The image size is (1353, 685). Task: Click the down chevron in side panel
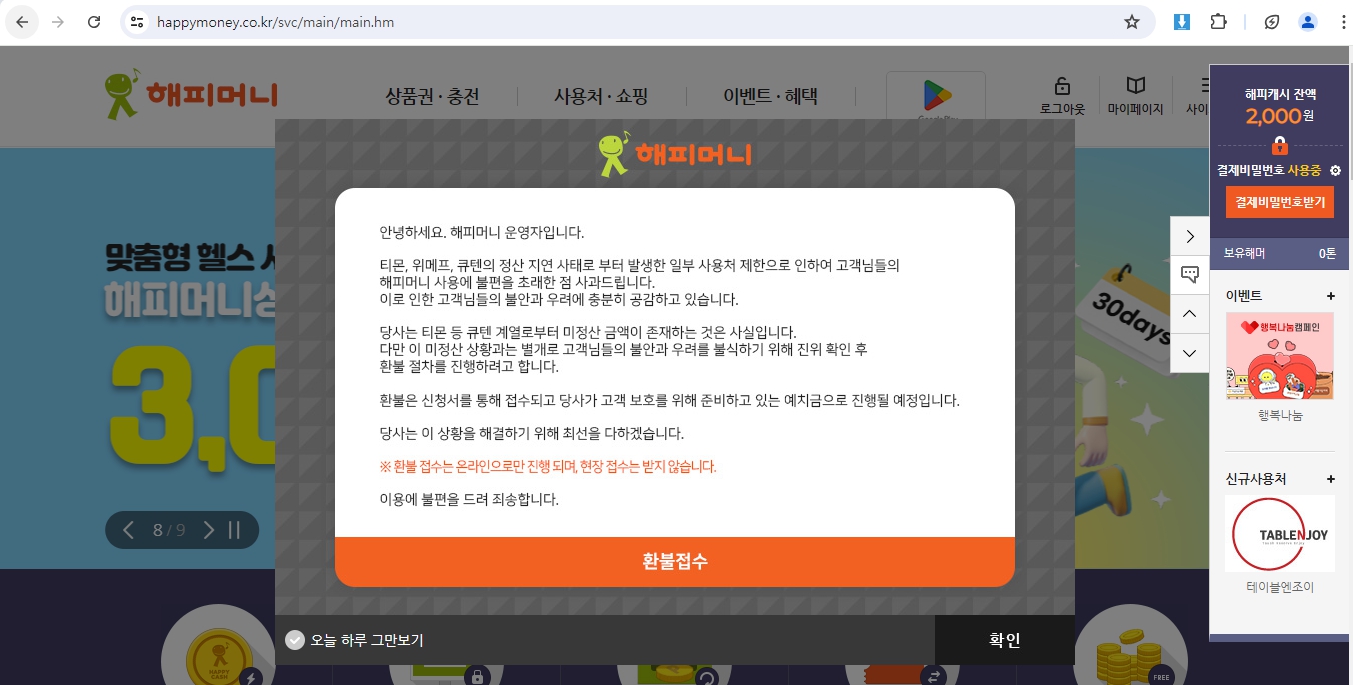pyautogui.click(x=1190, y=353)
